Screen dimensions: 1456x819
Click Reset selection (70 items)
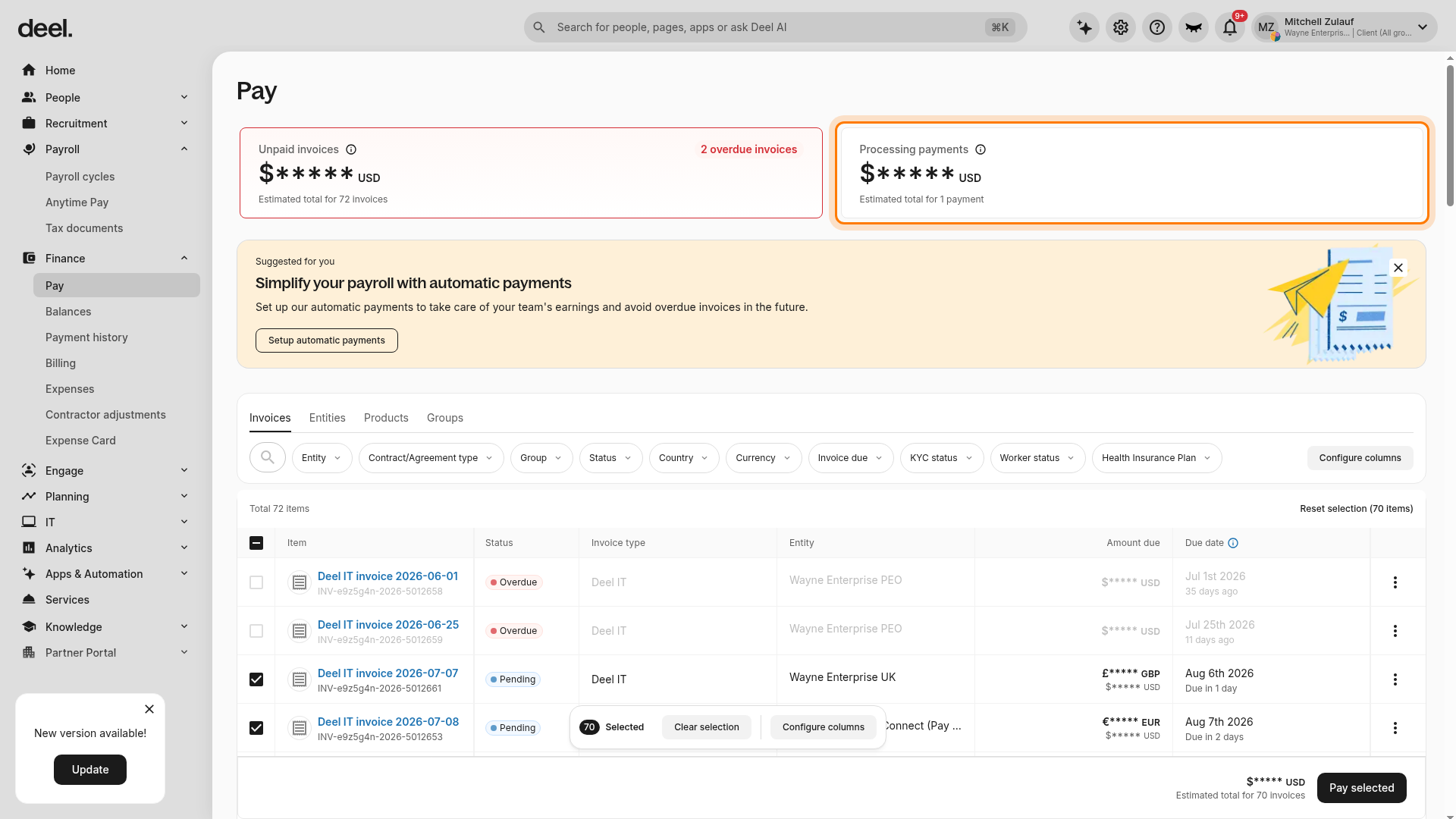tap(1357, 509)
